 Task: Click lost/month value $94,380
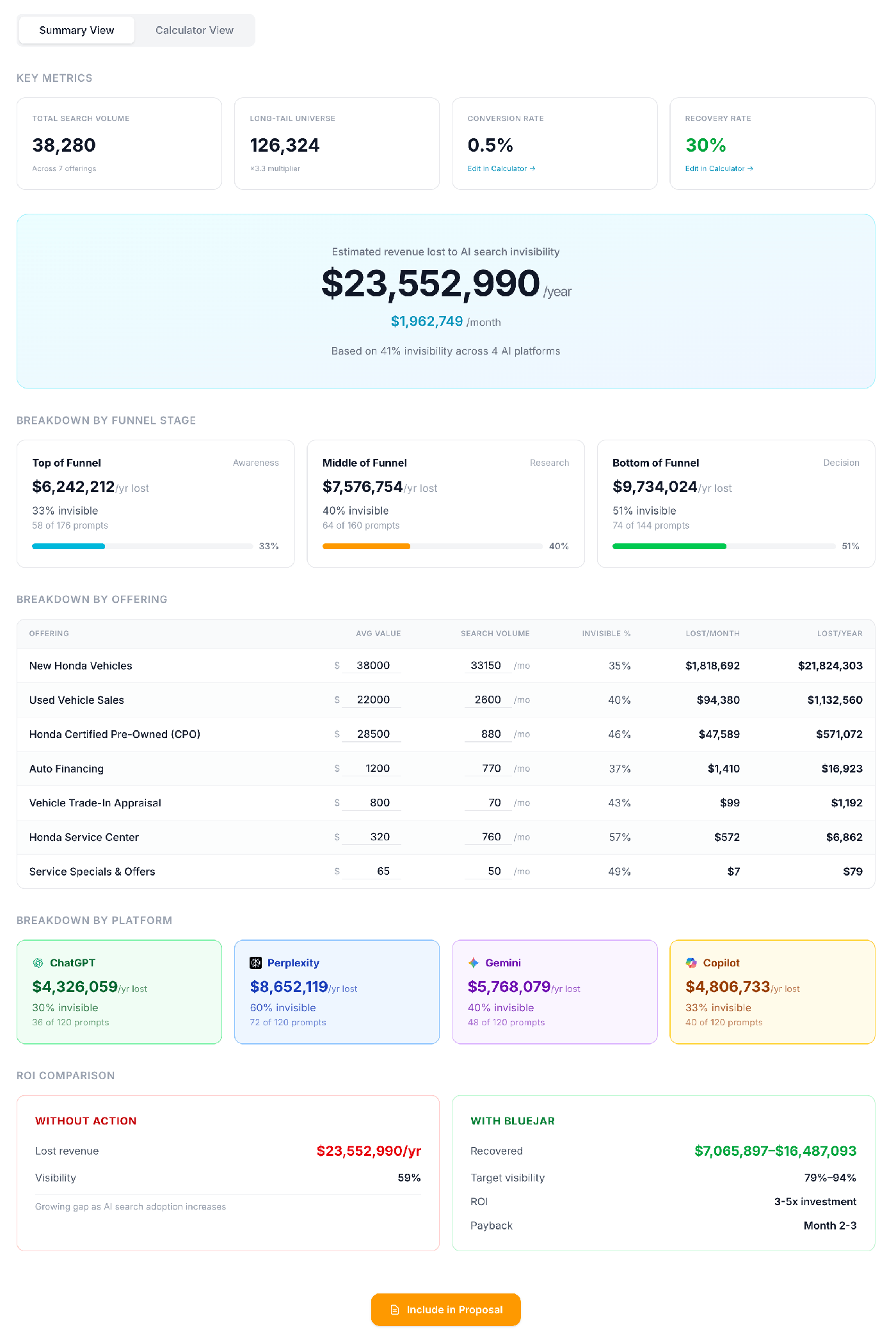[718, 700]
